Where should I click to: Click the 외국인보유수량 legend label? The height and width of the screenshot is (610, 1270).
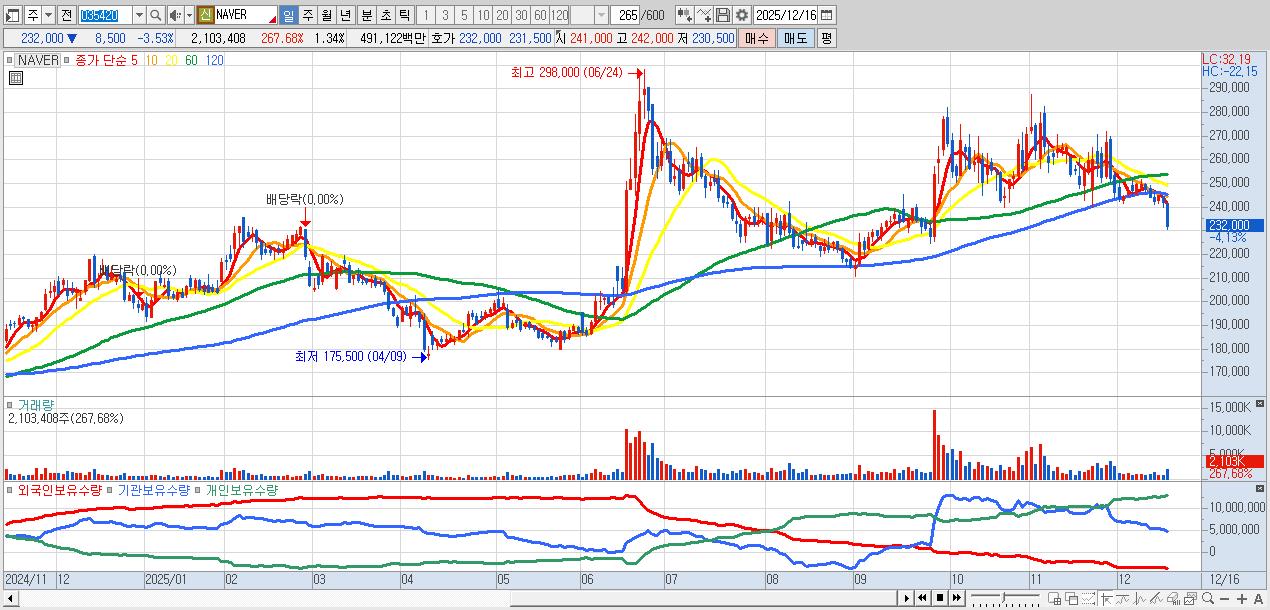60,491
